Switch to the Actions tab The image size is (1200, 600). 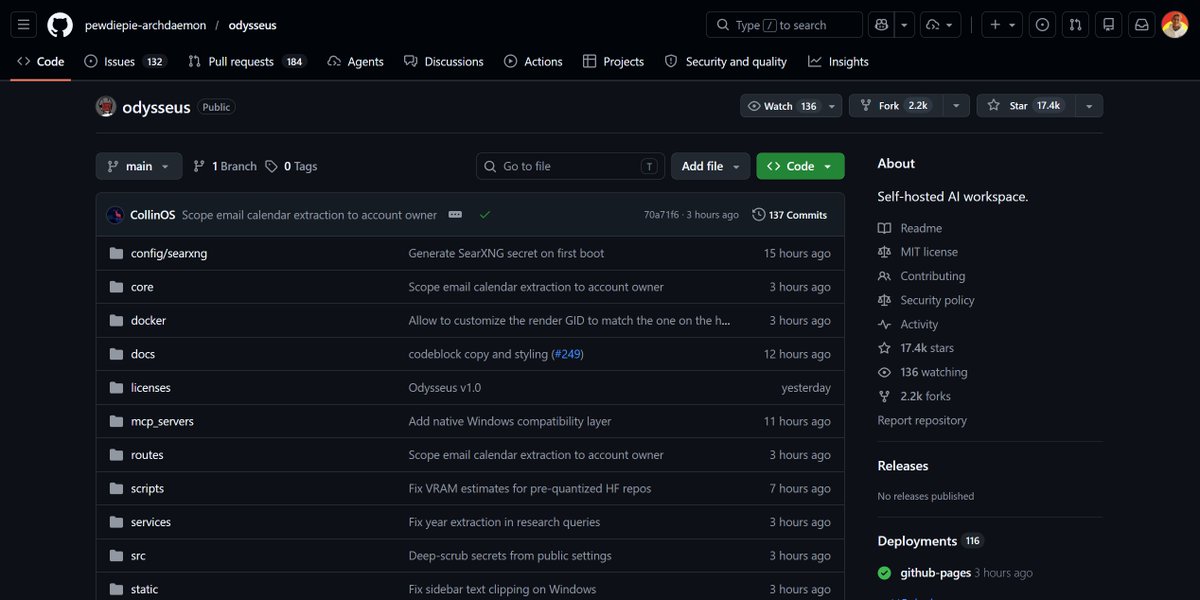tap(534, 62)
